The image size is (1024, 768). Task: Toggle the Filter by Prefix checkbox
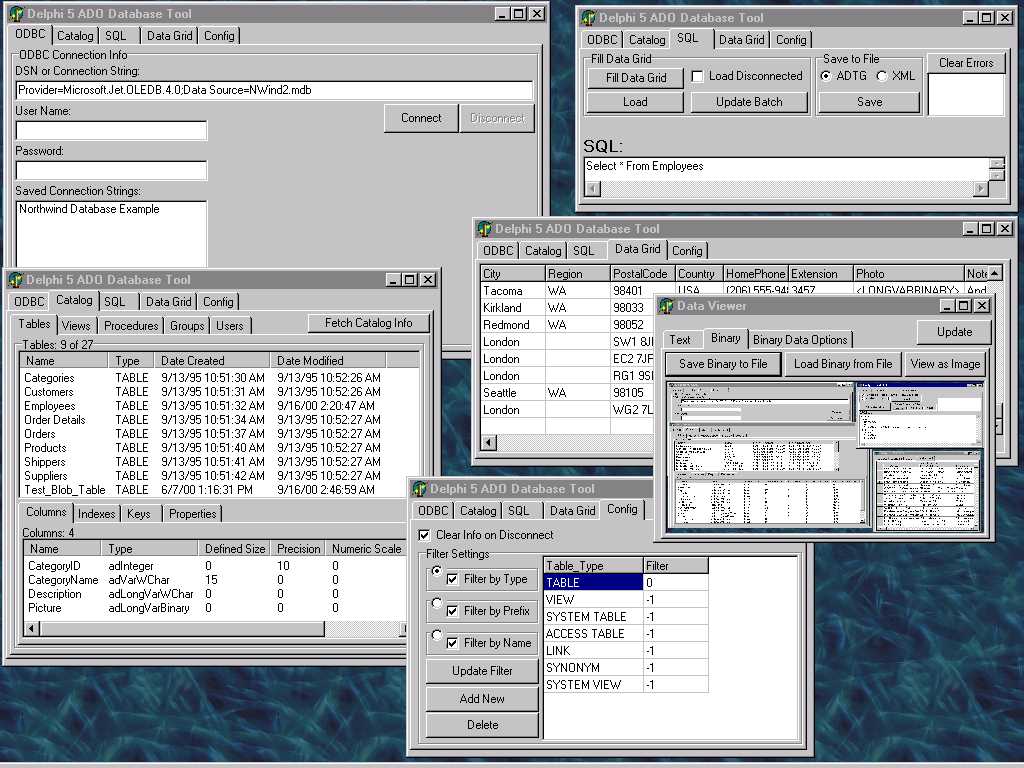tap(453, 611)
